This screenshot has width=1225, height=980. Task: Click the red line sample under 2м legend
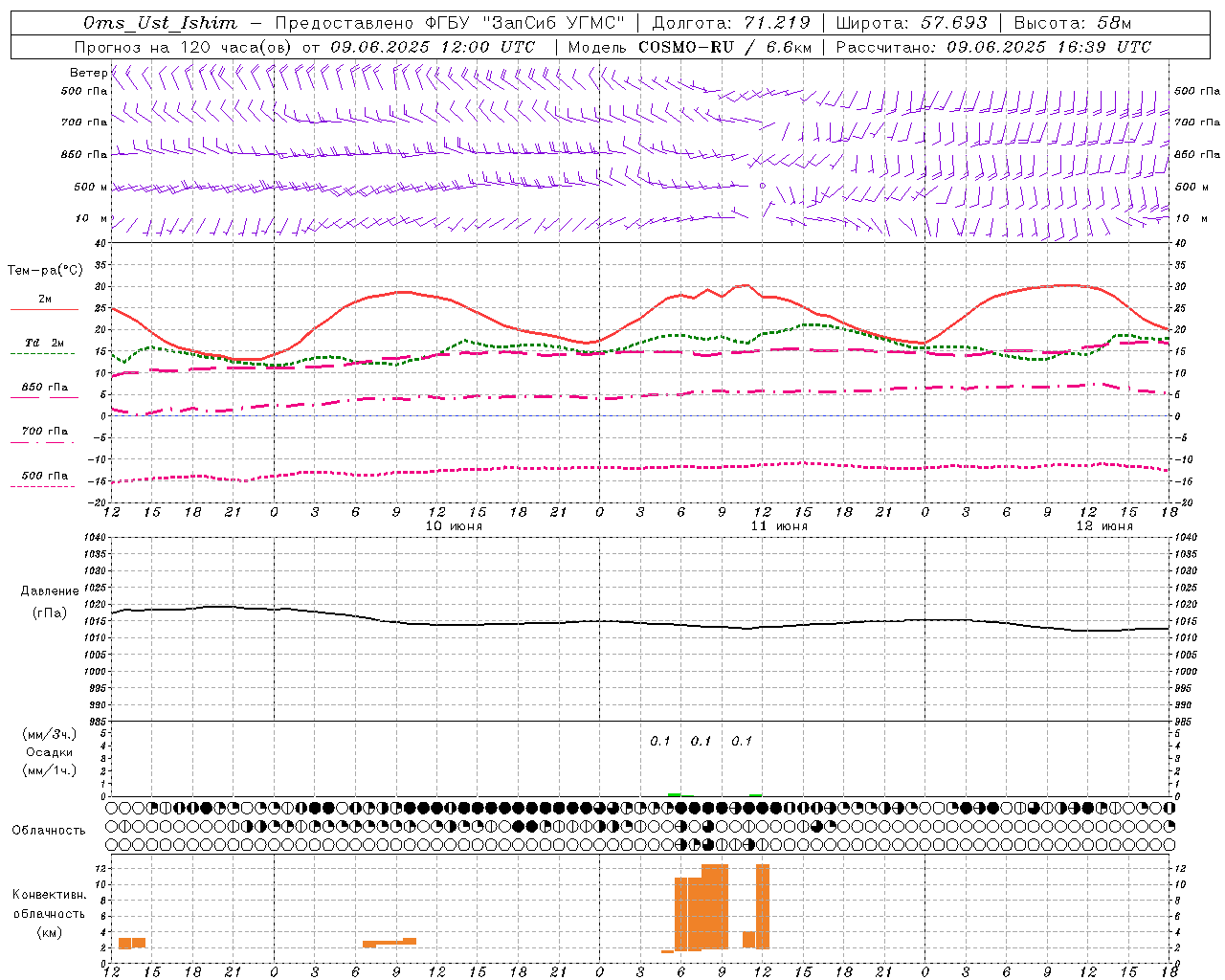click(x=44, y=309)
